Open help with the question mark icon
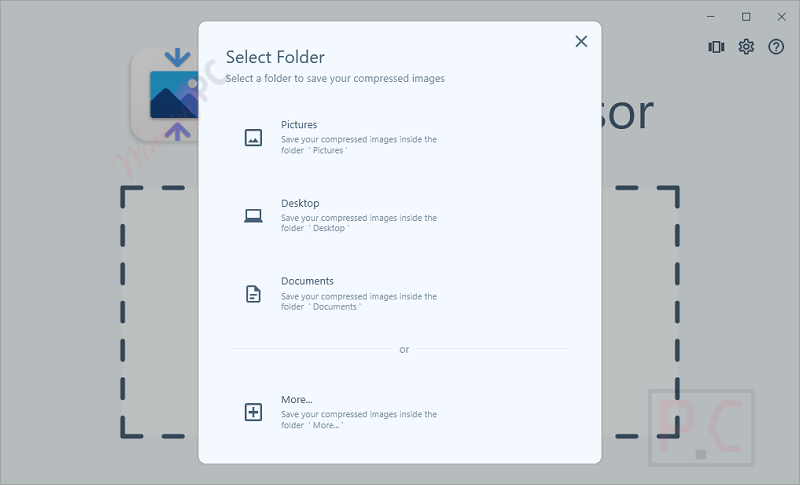 click(x=776, y=47)
